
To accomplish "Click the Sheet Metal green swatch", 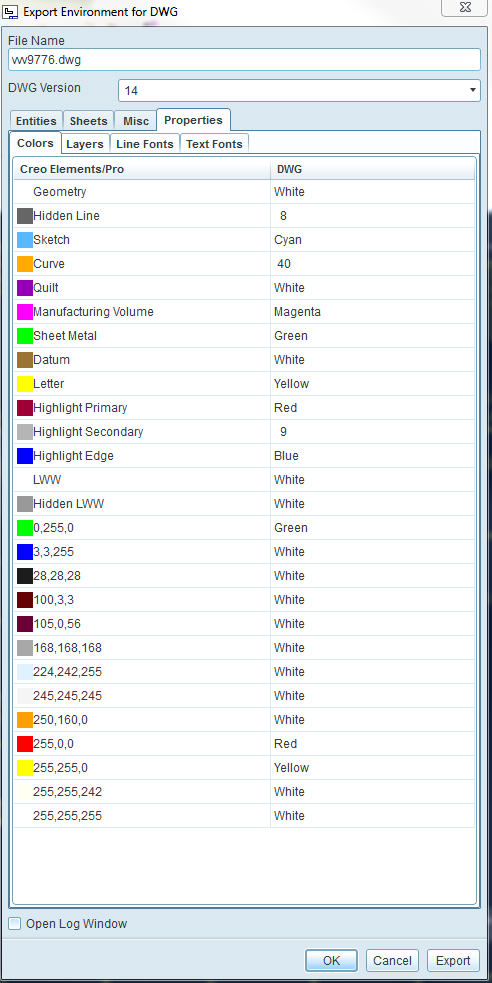I will (x=25, y=336).
